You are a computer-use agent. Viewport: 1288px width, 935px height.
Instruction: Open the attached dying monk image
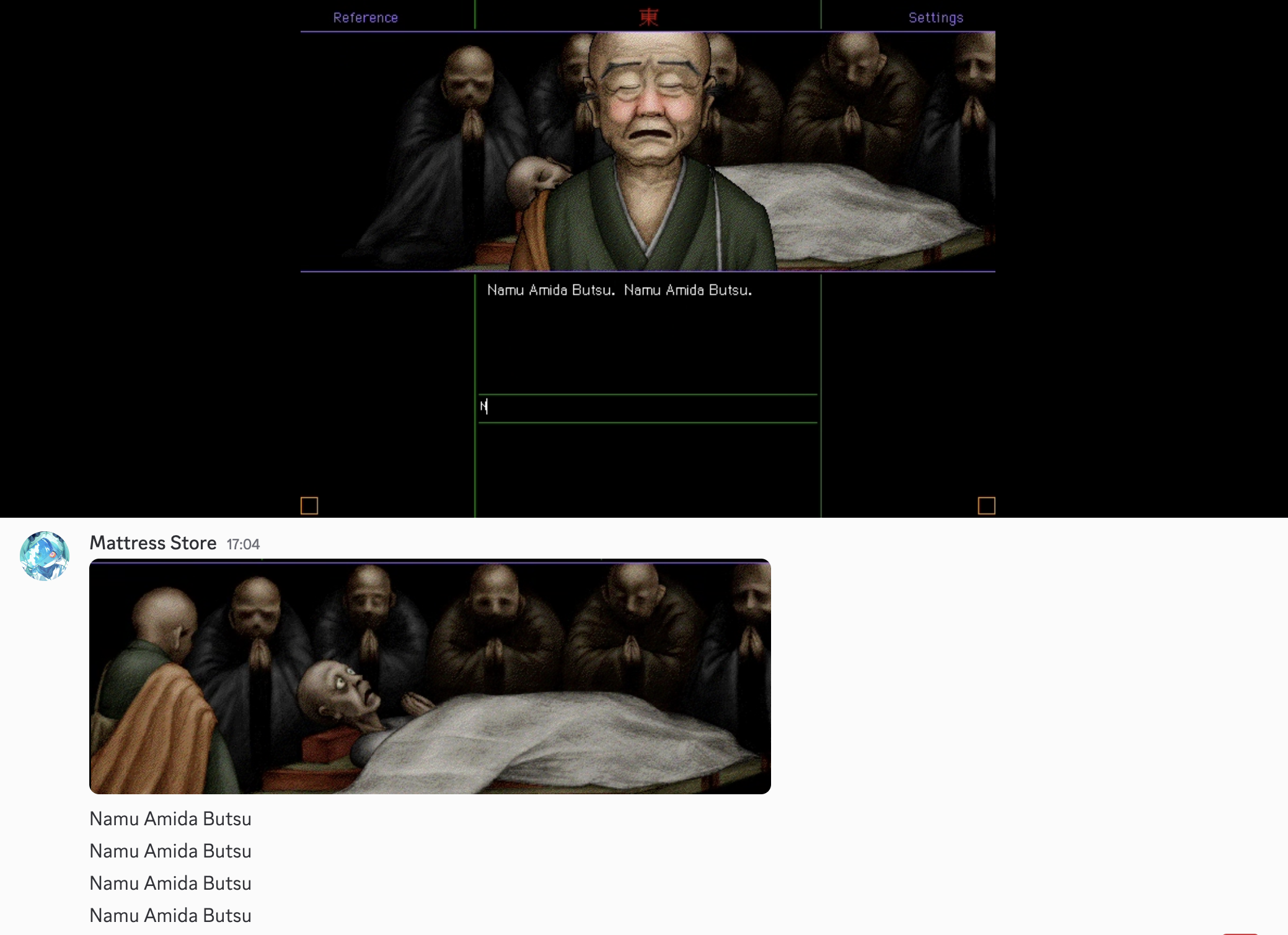click(x=430, y=676)
